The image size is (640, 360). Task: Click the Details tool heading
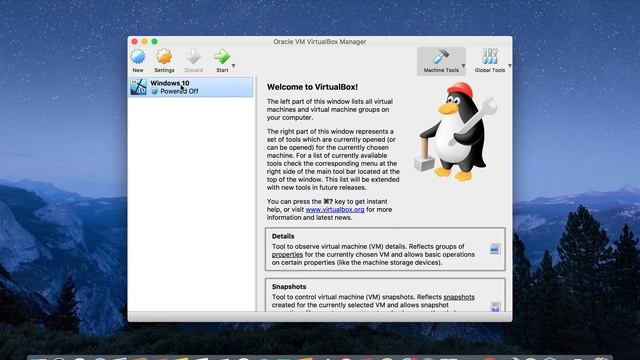click(283, 236)
